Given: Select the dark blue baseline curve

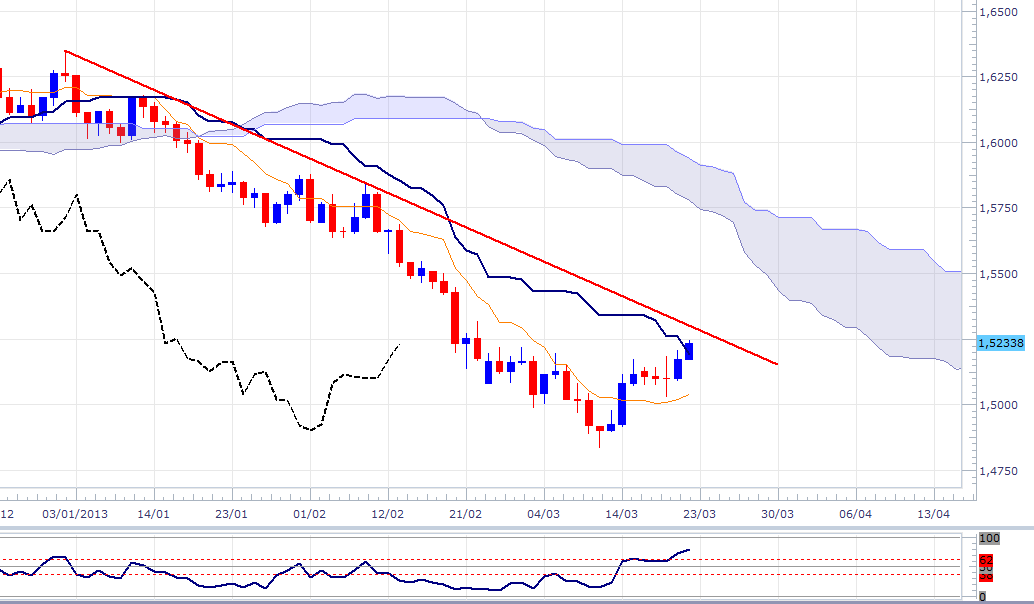Looking at the screenshot, I should click(560, 291).
